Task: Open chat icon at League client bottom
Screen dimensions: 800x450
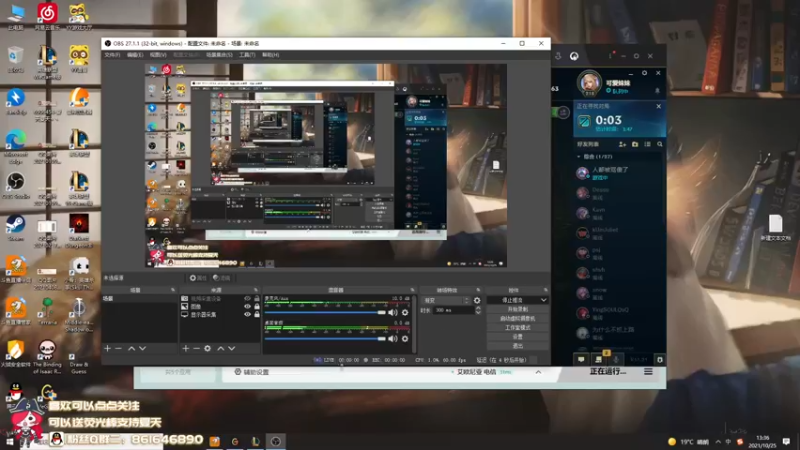Action: pyautogui.click(x=581, y=360)
